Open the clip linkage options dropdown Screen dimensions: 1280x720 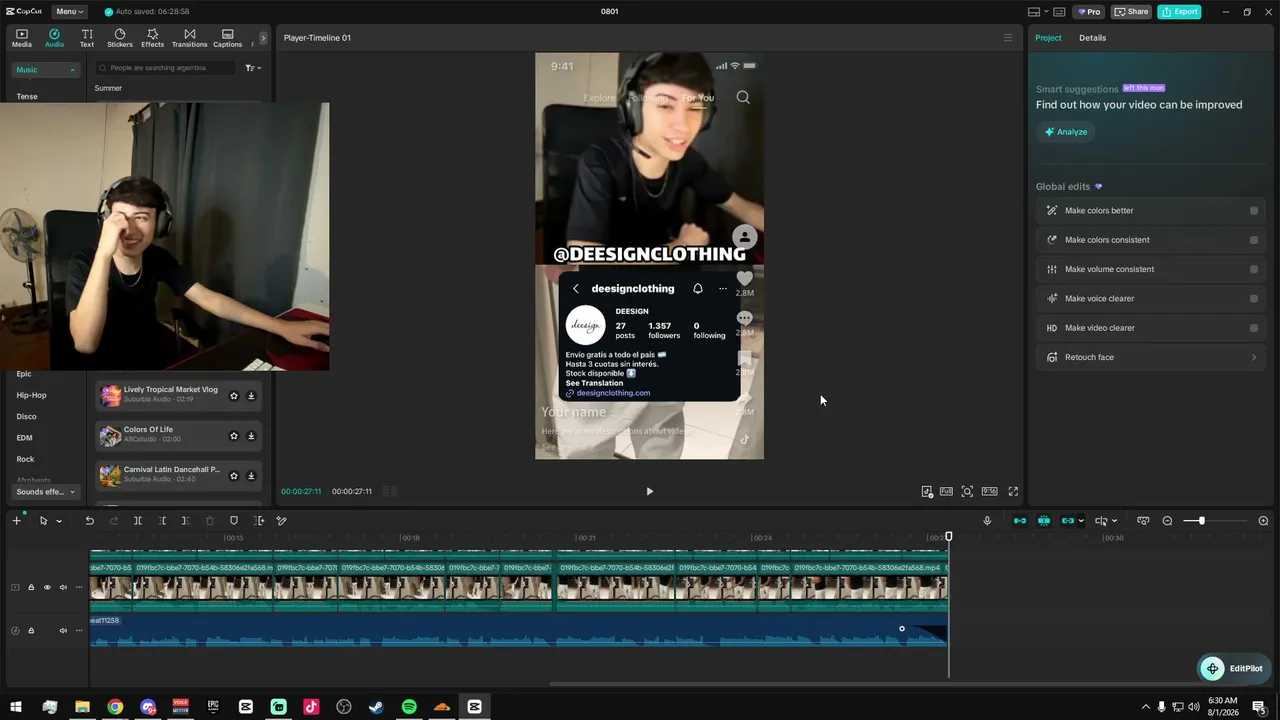[1081, 521]
